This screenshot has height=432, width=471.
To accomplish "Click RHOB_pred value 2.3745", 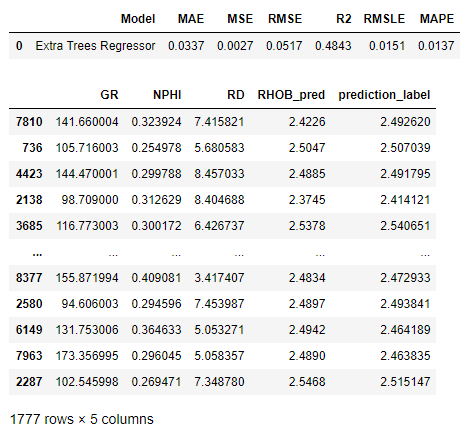I will tap(307, 200).
